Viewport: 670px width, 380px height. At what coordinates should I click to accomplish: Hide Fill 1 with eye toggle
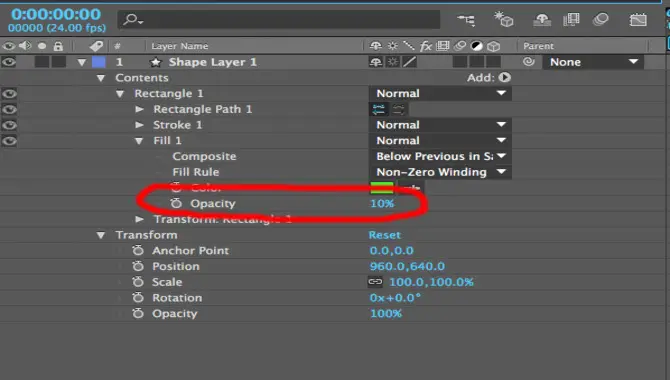(x=9, y=141)
